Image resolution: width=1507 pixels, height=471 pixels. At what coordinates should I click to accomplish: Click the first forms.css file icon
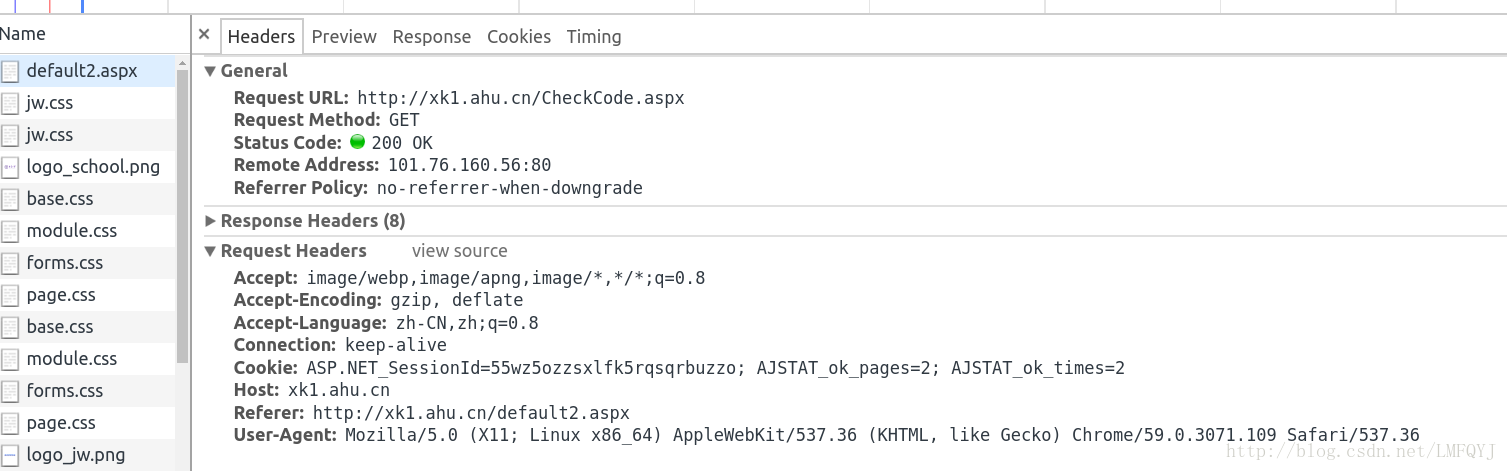click(11, 263)
